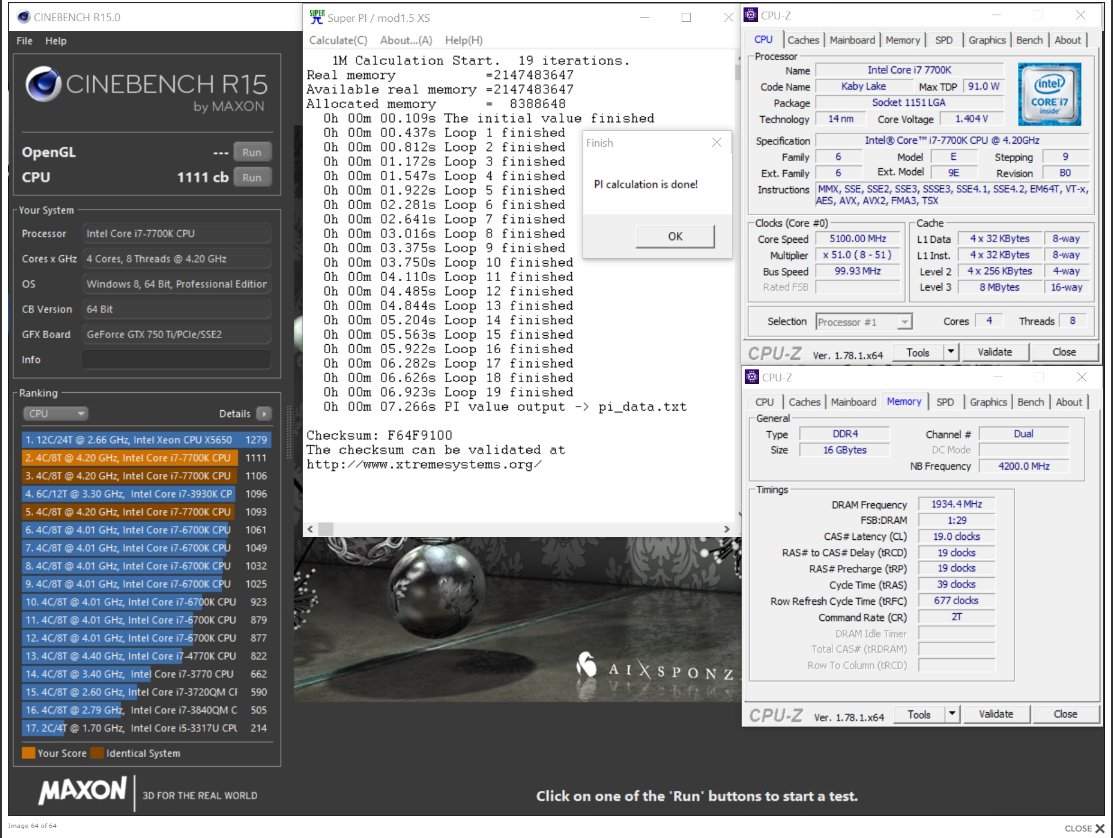Open Cinebench Help menu
Image resolution: width=1113 pixels, height=838 pixels.
(56, 41)
